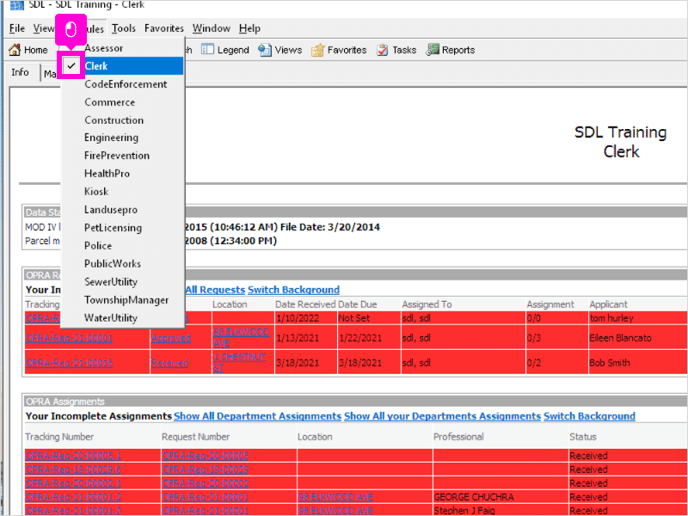
Task: Open tracking number OPRA-Req-19-00029.6
Action: pyautogui.click(x=73, y=470)
